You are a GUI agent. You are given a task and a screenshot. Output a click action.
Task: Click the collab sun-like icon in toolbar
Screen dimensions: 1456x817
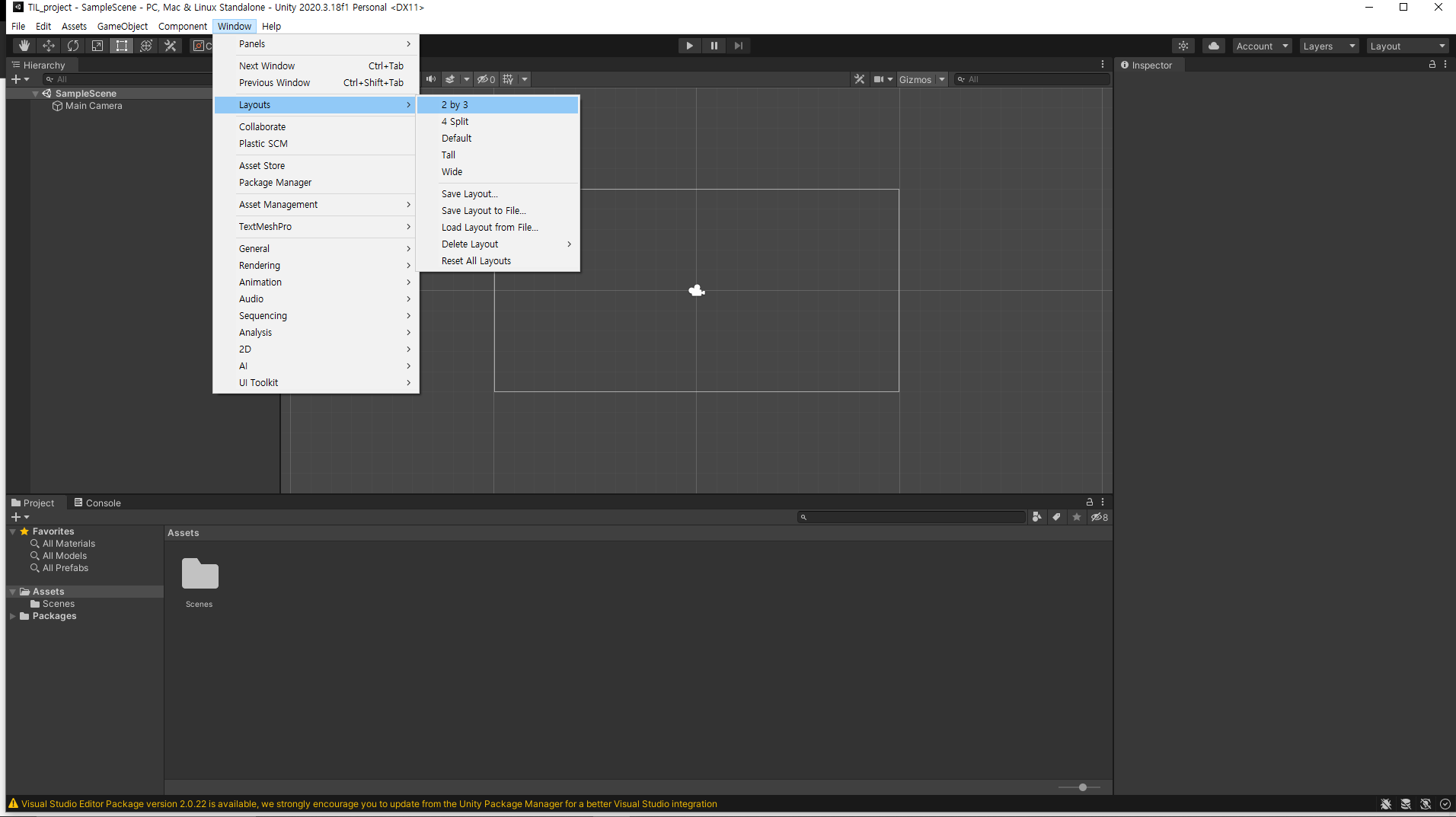pyautogui.click(x=1183, y=46)
